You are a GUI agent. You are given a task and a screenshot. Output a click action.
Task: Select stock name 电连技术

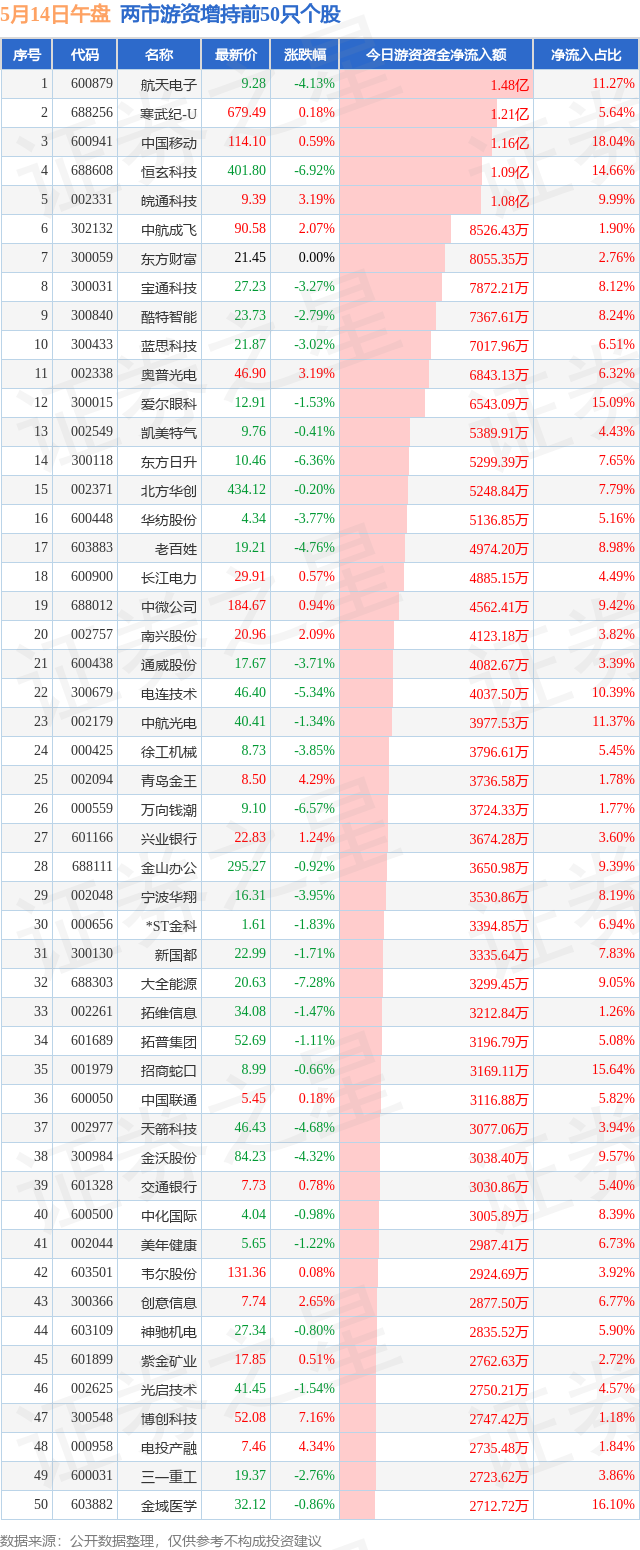click(x=169, y=693)
